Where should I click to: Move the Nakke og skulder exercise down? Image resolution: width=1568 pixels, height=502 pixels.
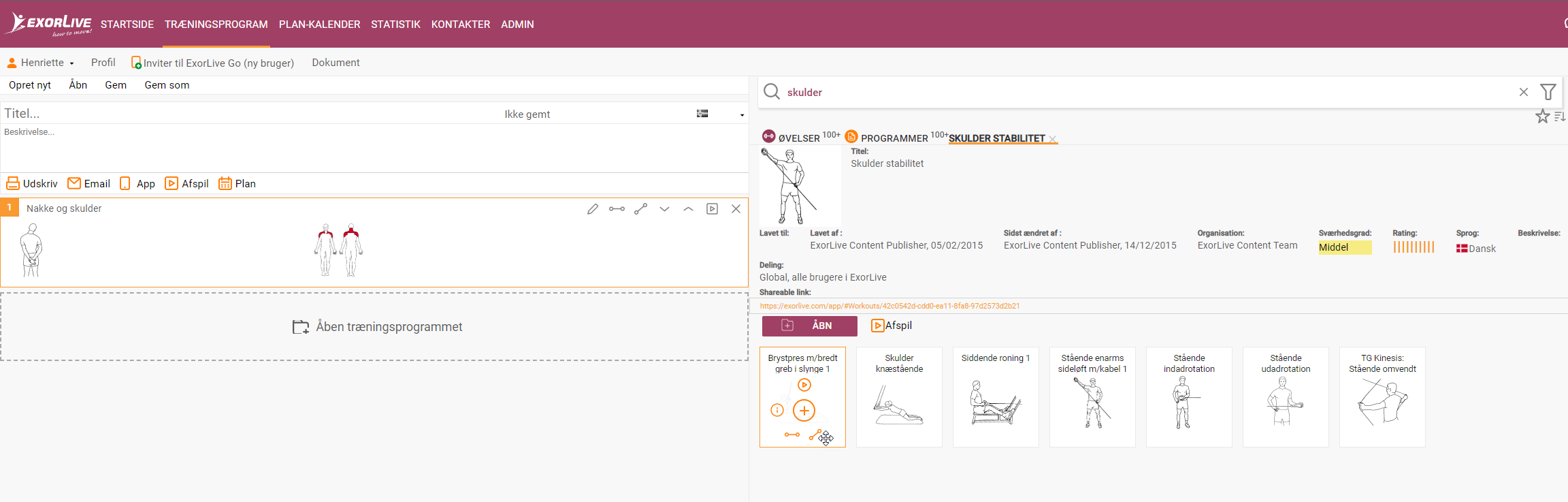[x=664, y=209]
